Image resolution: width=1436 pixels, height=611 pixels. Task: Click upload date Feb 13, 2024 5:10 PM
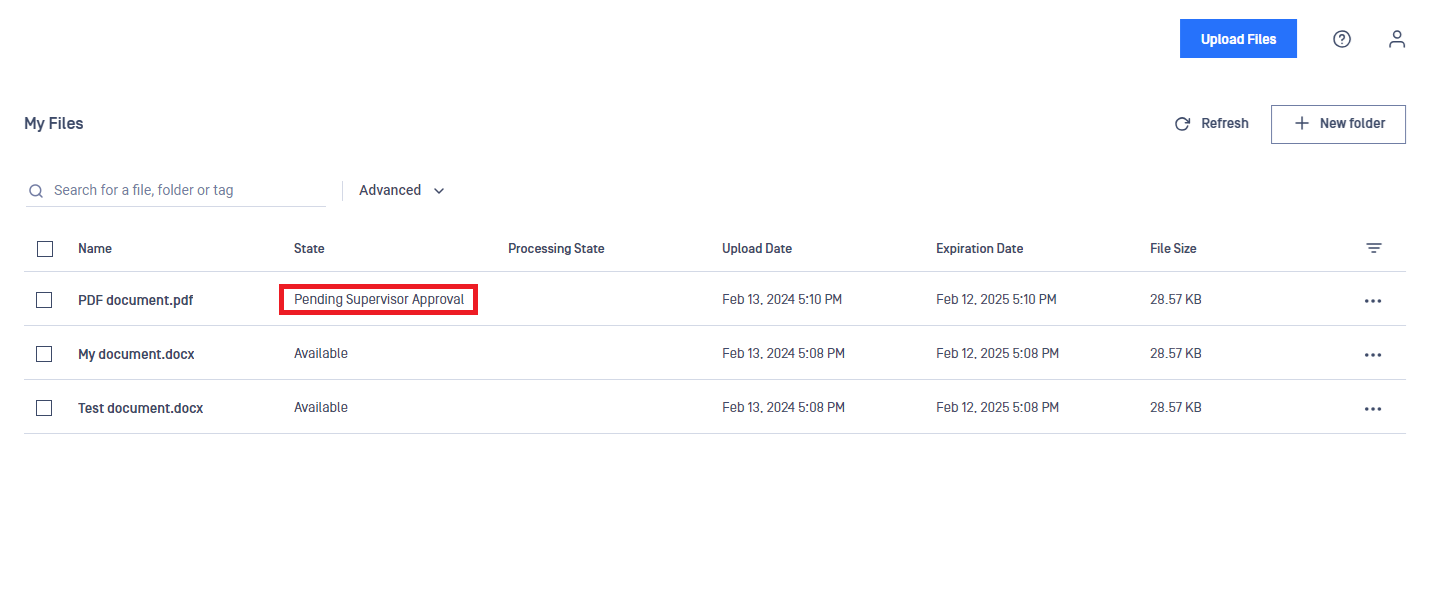[782, 299]
